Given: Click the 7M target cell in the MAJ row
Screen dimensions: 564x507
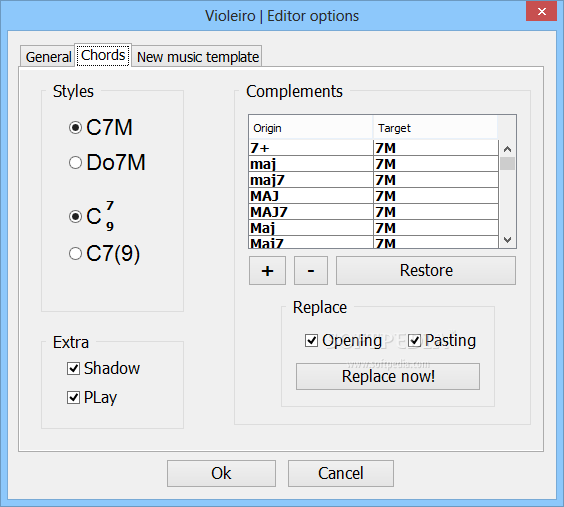Looking at the screenshot, I should click(436, 196).
